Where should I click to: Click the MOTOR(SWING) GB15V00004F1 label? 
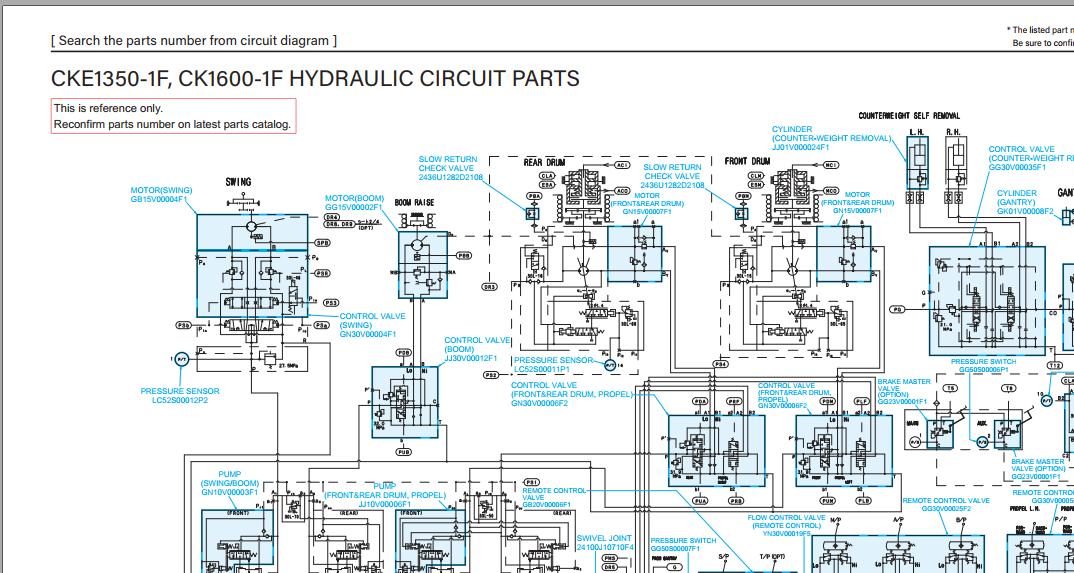pos(162,195)
